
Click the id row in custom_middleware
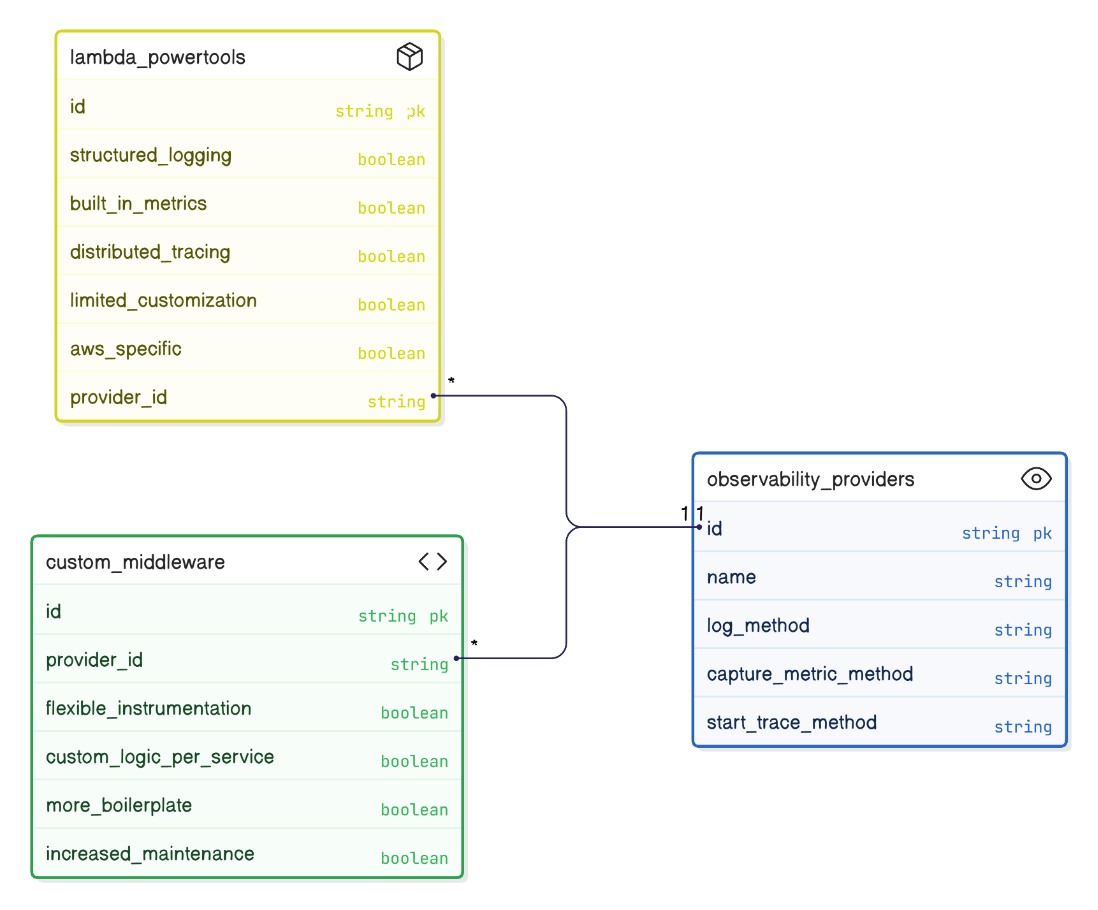click(x=247, y=610)
